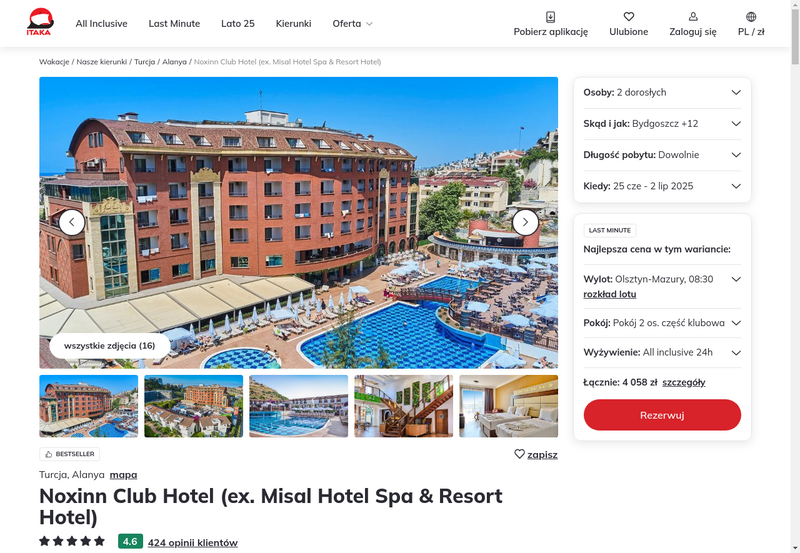Open Ulubione heart icon in header
This screenshot has width=800, height=553.
pos(629,17)
